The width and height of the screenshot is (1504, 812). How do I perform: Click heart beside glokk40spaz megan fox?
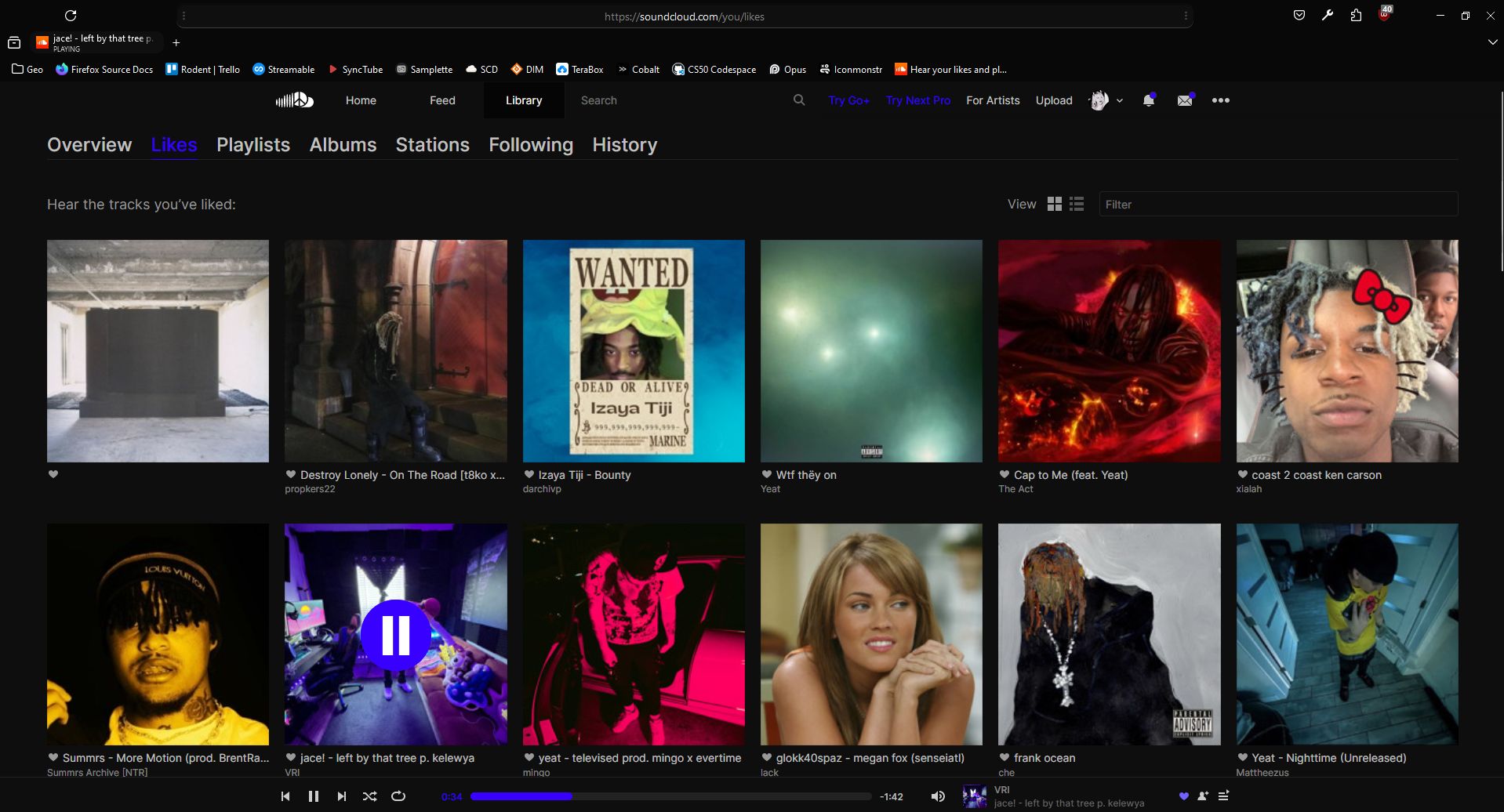click(766, 757)
